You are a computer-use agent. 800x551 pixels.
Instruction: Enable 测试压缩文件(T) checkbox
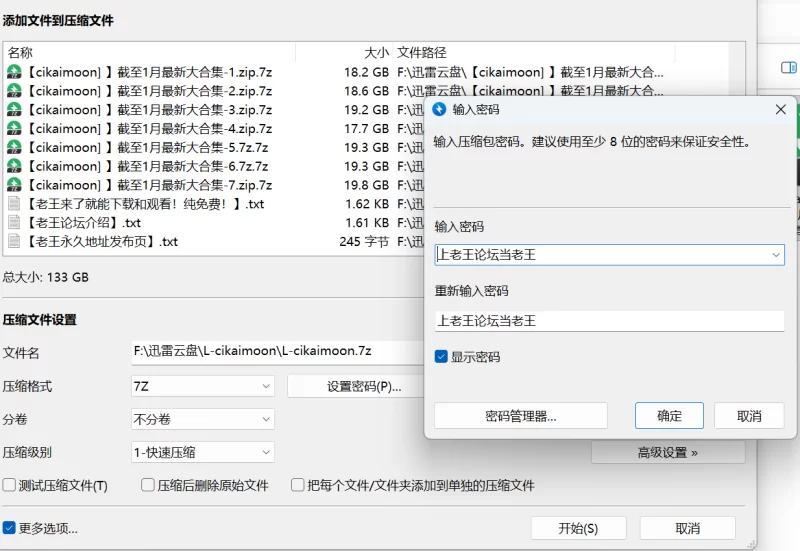[9, 485]
